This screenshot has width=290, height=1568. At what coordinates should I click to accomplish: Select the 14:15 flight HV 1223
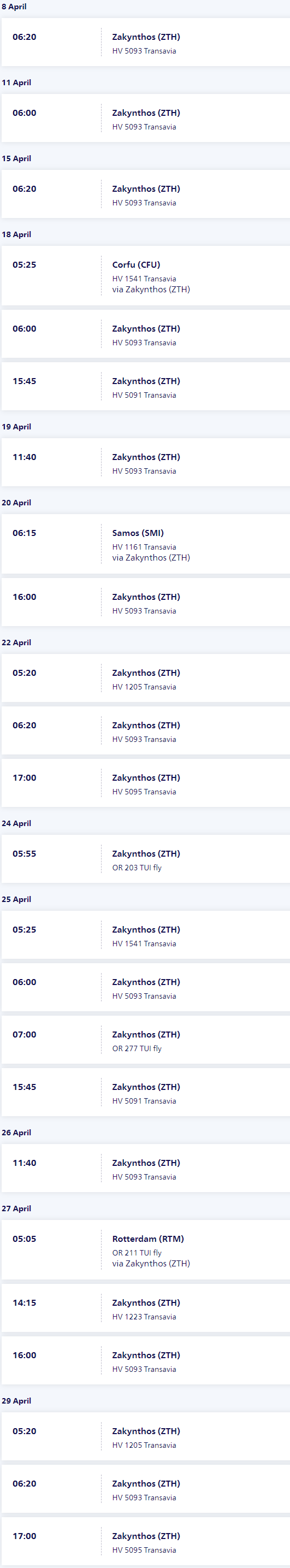click(x=145, y=1308)
